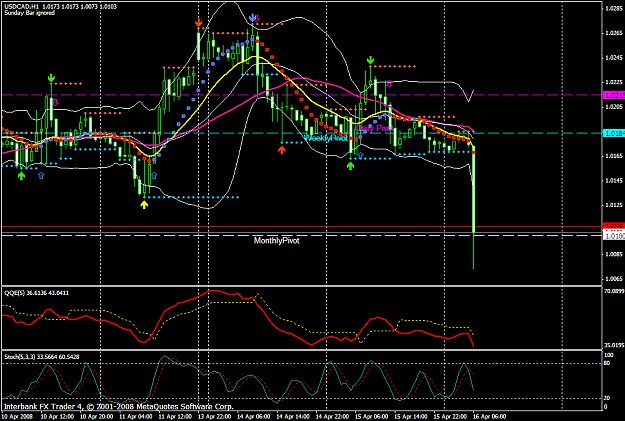Select the MonthlyPivot label
625x421 pixels.
[x=276, y=241]
